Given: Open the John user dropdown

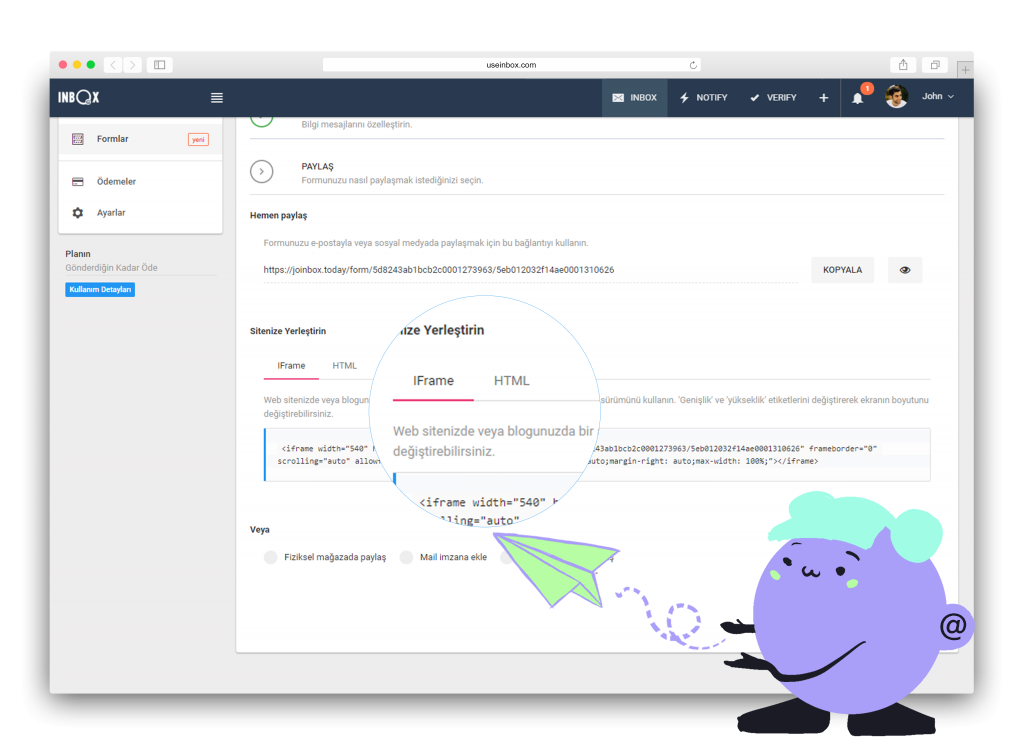Looking at the screenshot, I should pos(937,97).
